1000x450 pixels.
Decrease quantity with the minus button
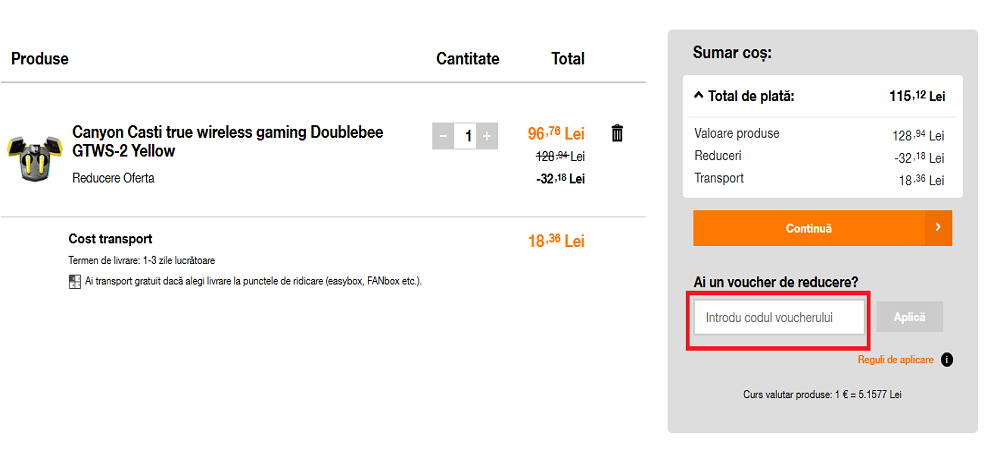443,136
